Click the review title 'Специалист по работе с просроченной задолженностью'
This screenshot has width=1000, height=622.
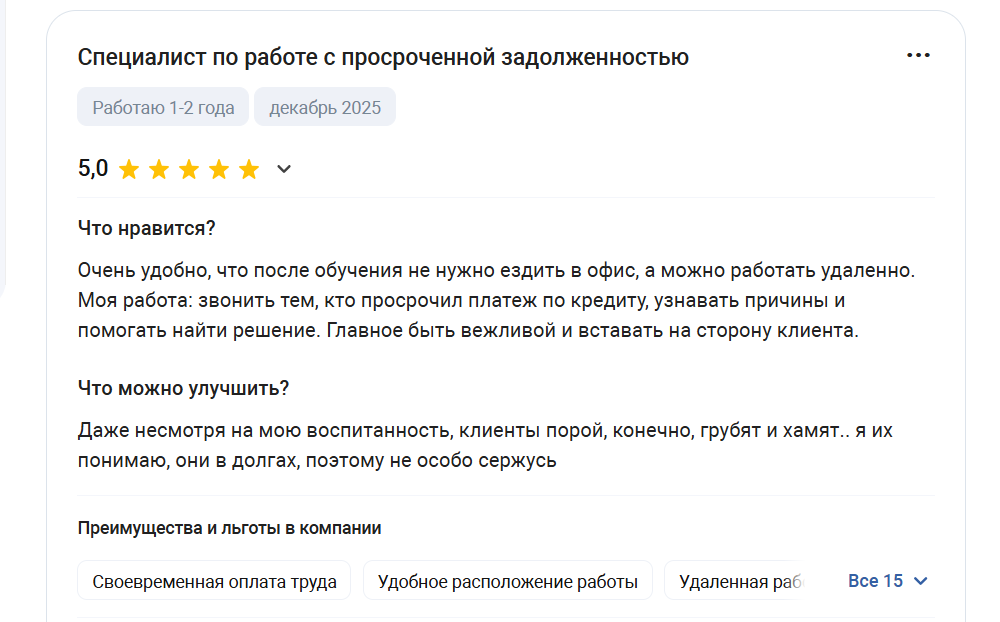point(383,57)
